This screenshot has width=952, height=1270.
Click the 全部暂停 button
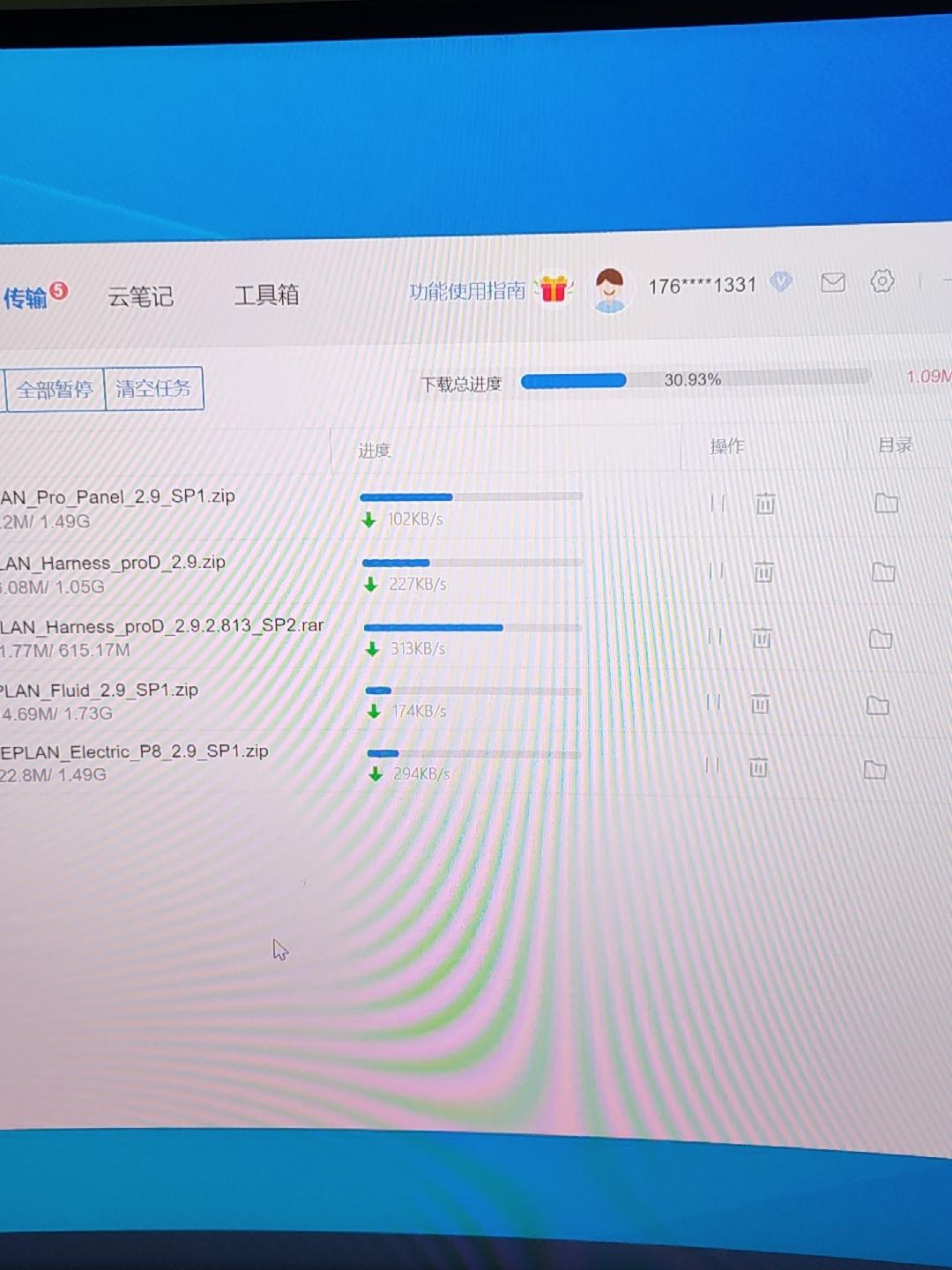(55, 389)
